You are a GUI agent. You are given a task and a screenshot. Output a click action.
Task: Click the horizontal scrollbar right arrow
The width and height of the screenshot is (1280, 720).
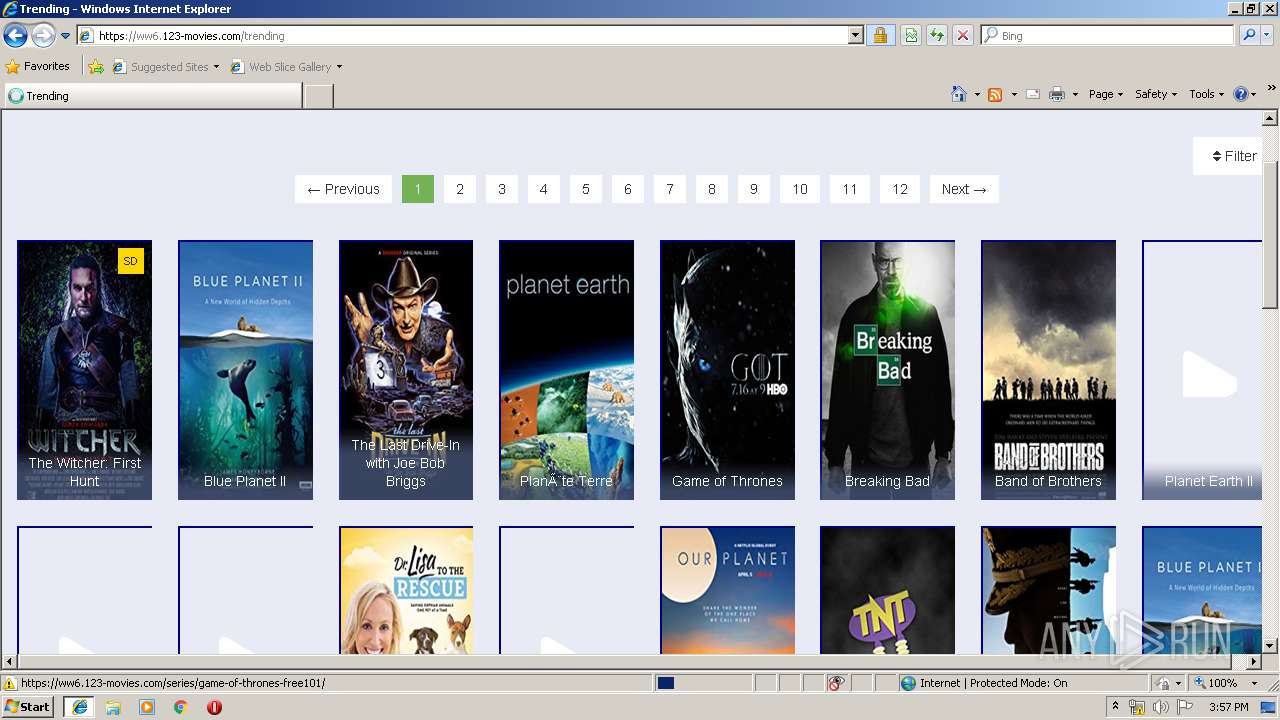(x=1254, y=662)
